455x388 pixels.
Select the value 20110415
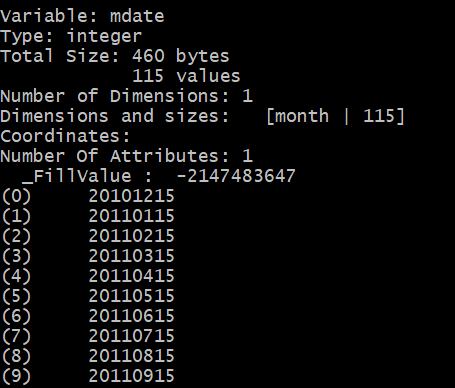pyautogui.click(x=131, y=276)
